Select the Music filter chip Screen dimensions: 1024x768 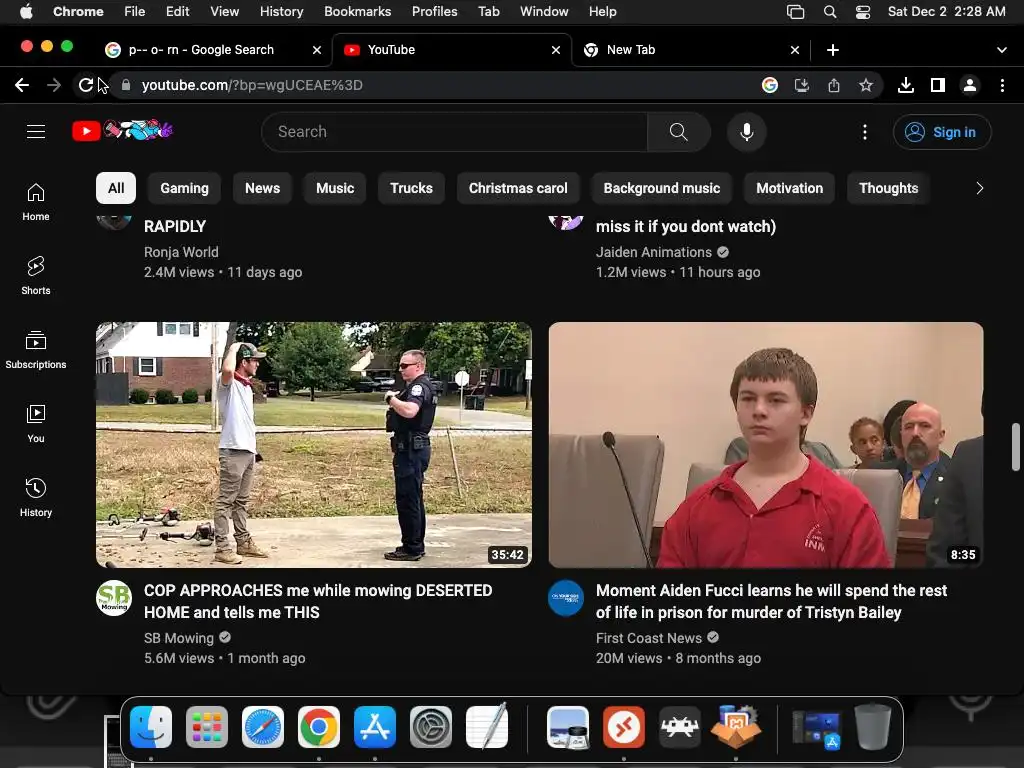coord(335,188)
